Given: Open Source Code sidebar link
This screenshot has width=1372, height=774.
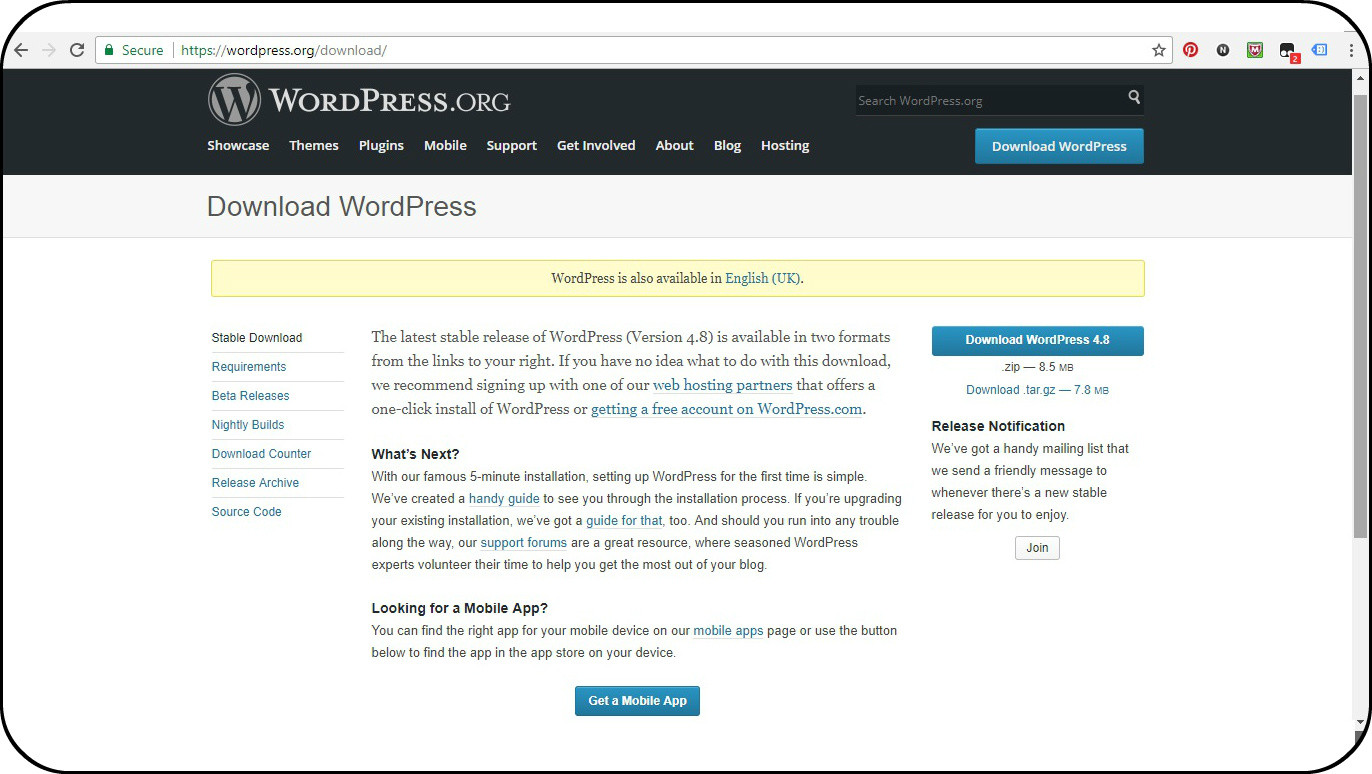Looking at the screenshot, I should click(x=246, y=512).
